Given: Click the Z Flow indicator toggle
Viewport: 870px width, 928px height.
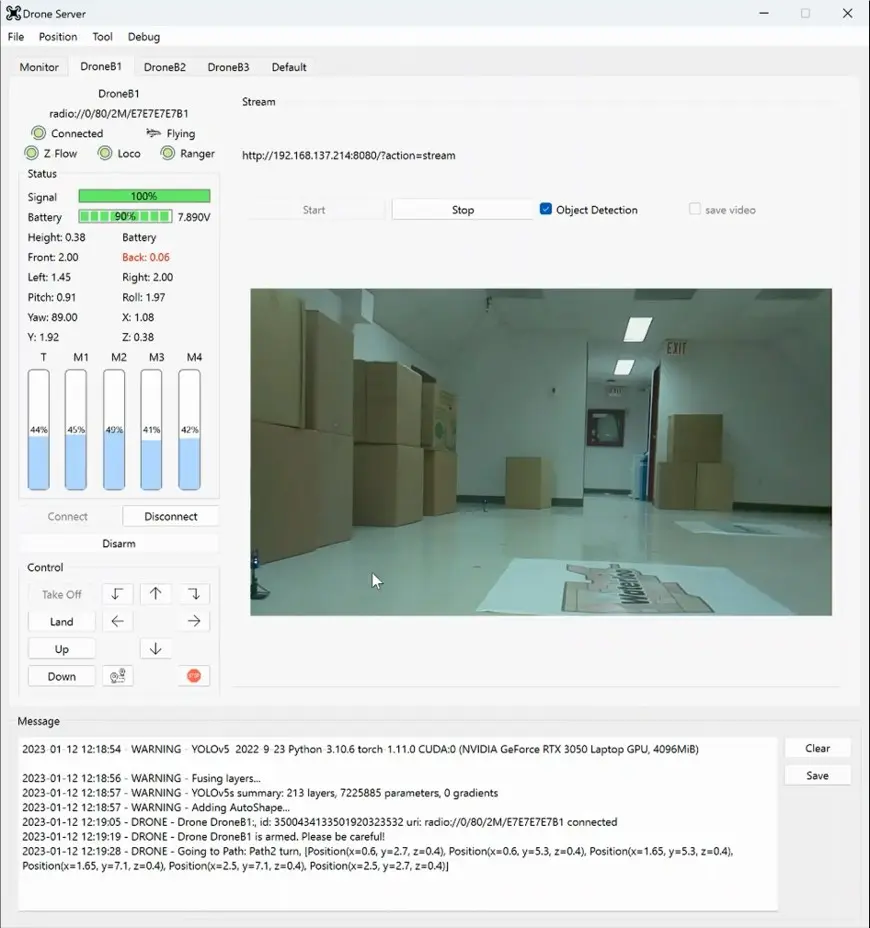Looking at the screenshot, I should point(31,153).
